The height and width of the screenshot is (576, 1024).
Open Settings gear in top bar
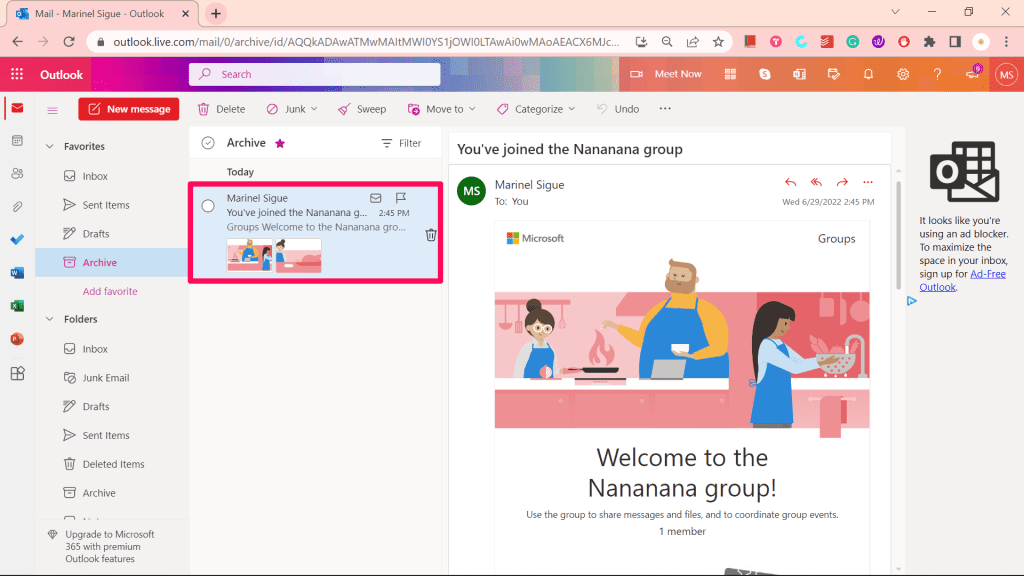click(x=903, y=74)
